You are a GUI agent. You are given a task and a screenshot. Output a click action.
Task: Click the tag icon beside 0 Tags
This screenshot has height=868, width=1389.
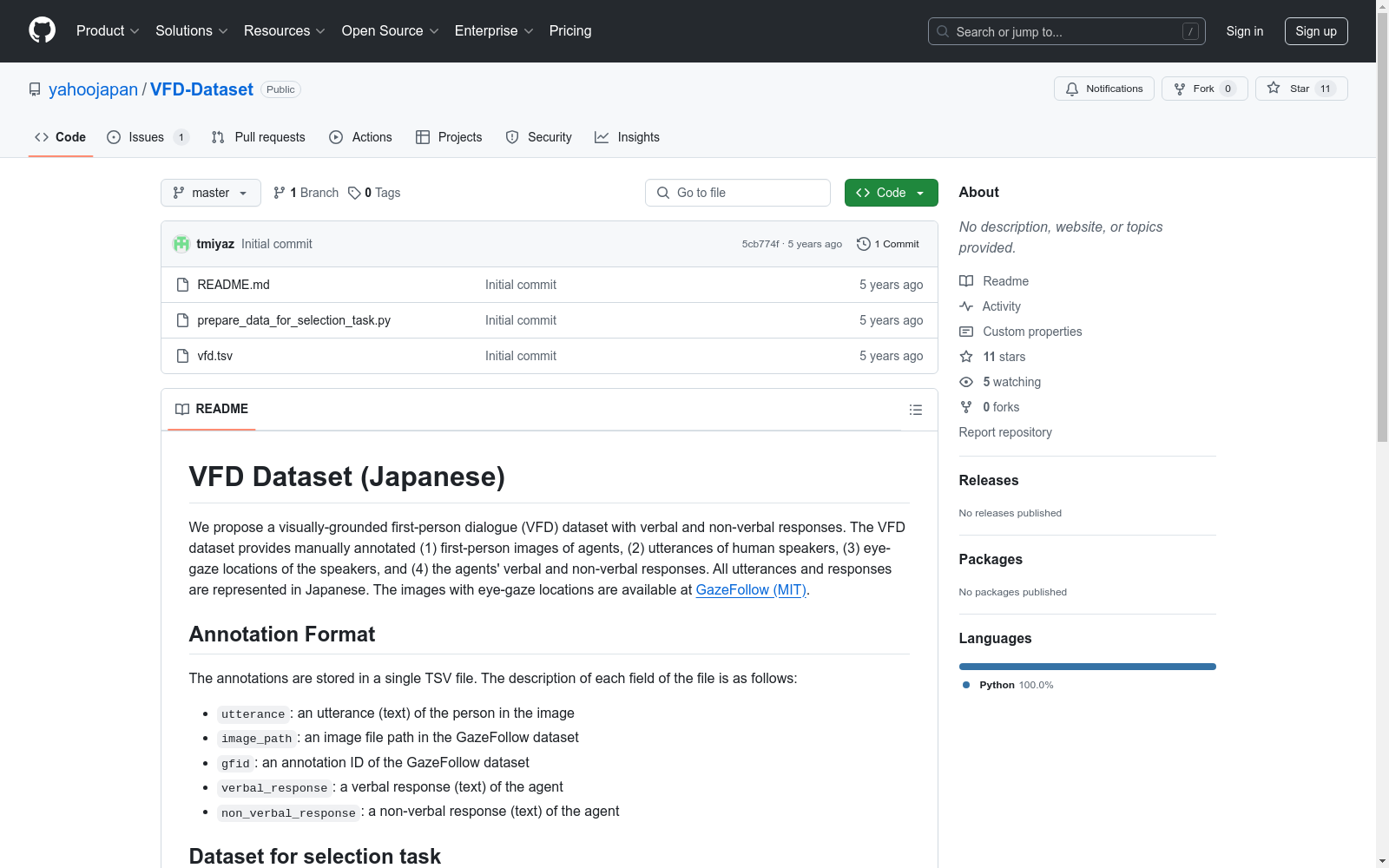(x=354, y=193)
